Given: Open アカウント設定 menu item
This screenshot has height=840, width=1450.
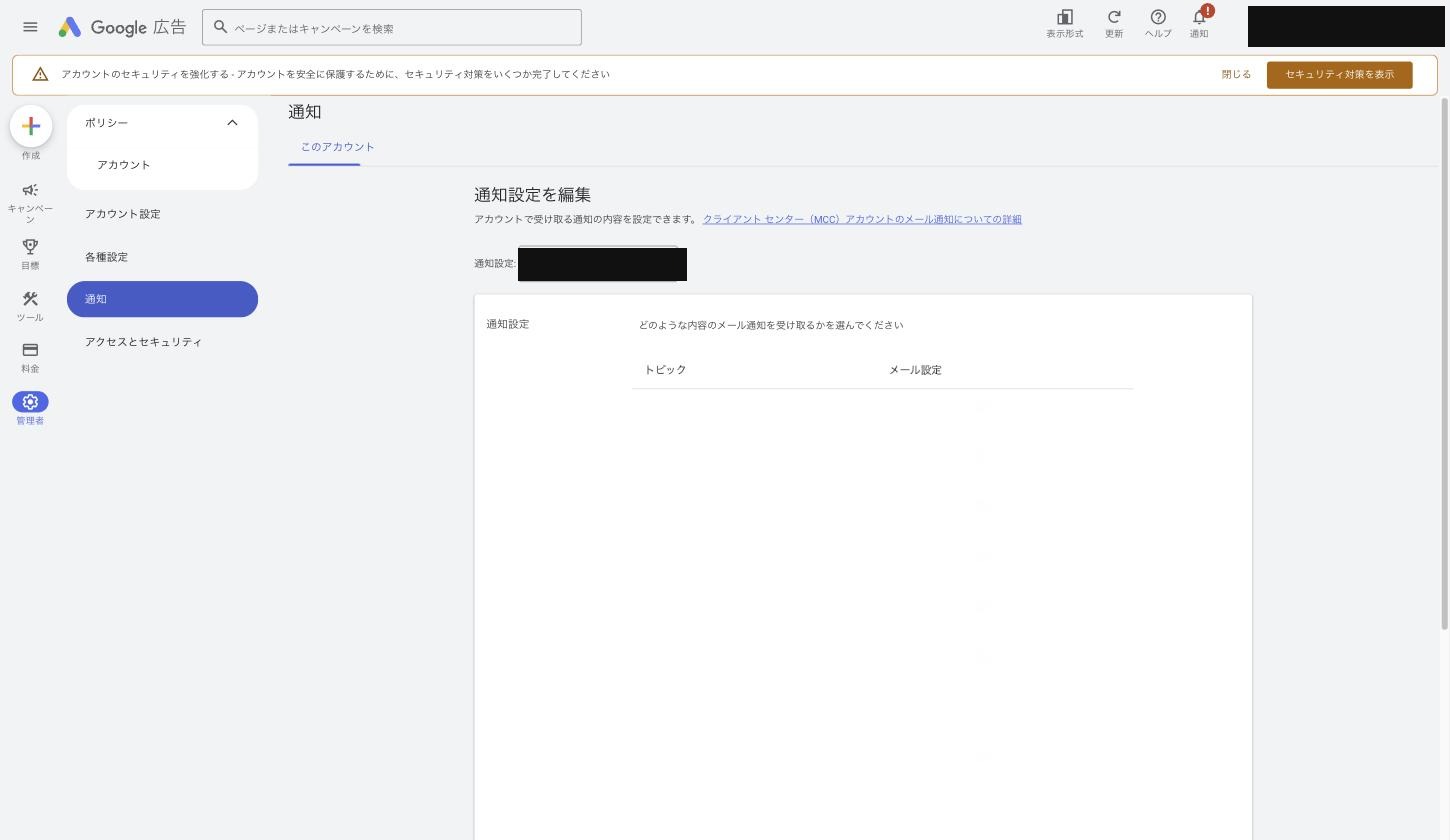Looking at the screenshot, I should [x=162, y=214].
